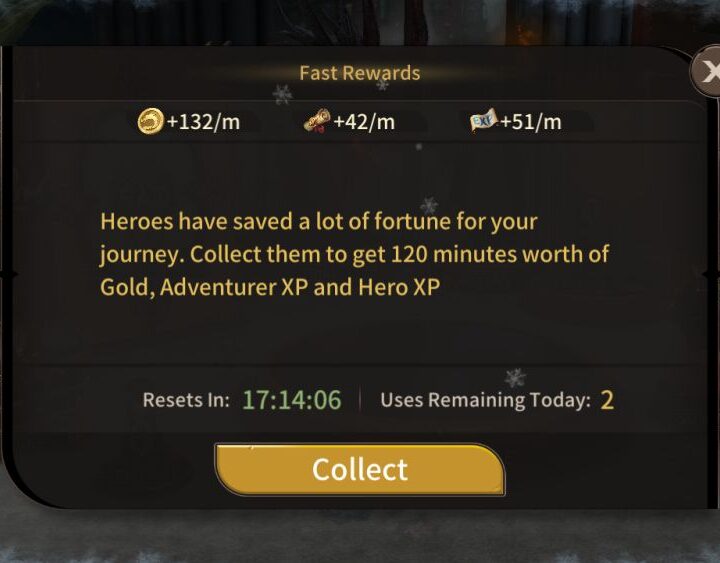Tap the Hero EXP flag icon
The height and width of the screenshot is (563, 720).
[x=484, y=120]
